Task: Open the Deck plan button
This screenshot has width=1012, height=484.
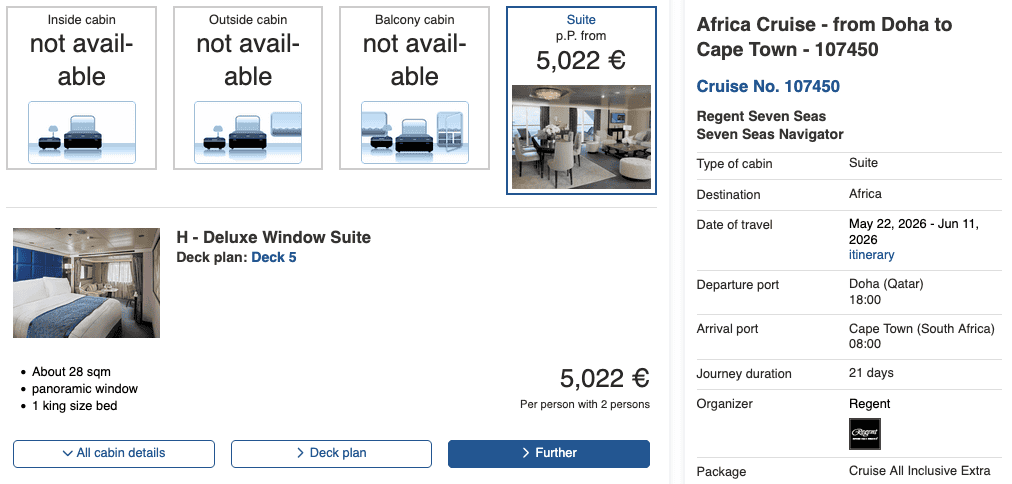Action: [x=338, y=453]
